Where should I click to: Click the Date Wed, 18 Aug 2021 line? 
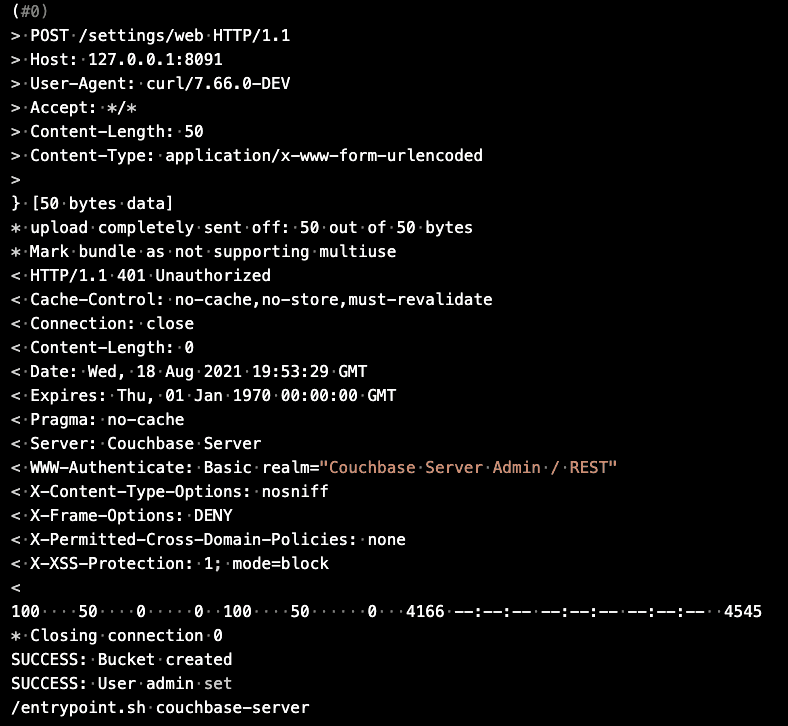coord(189,372)
